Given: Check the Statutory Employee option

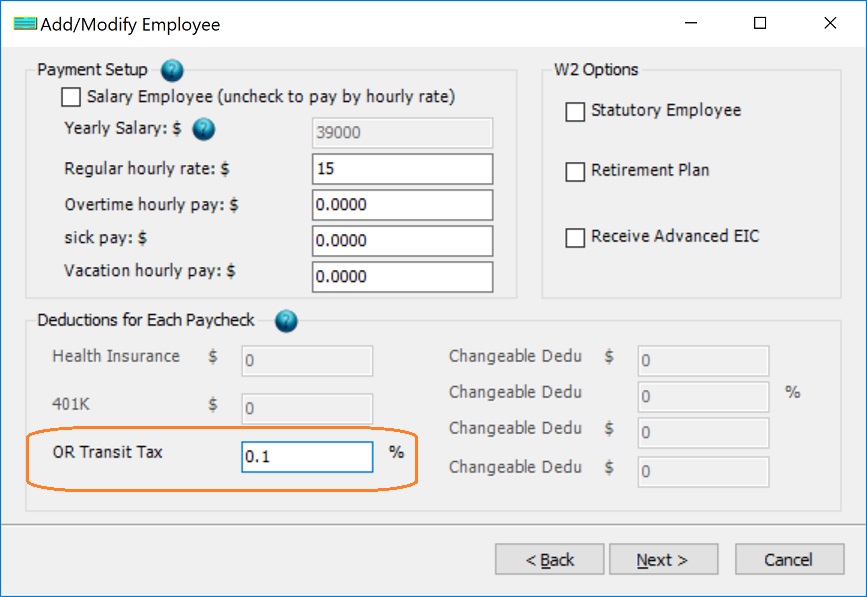Looking at the screenshot, I should tap(575, 112).
